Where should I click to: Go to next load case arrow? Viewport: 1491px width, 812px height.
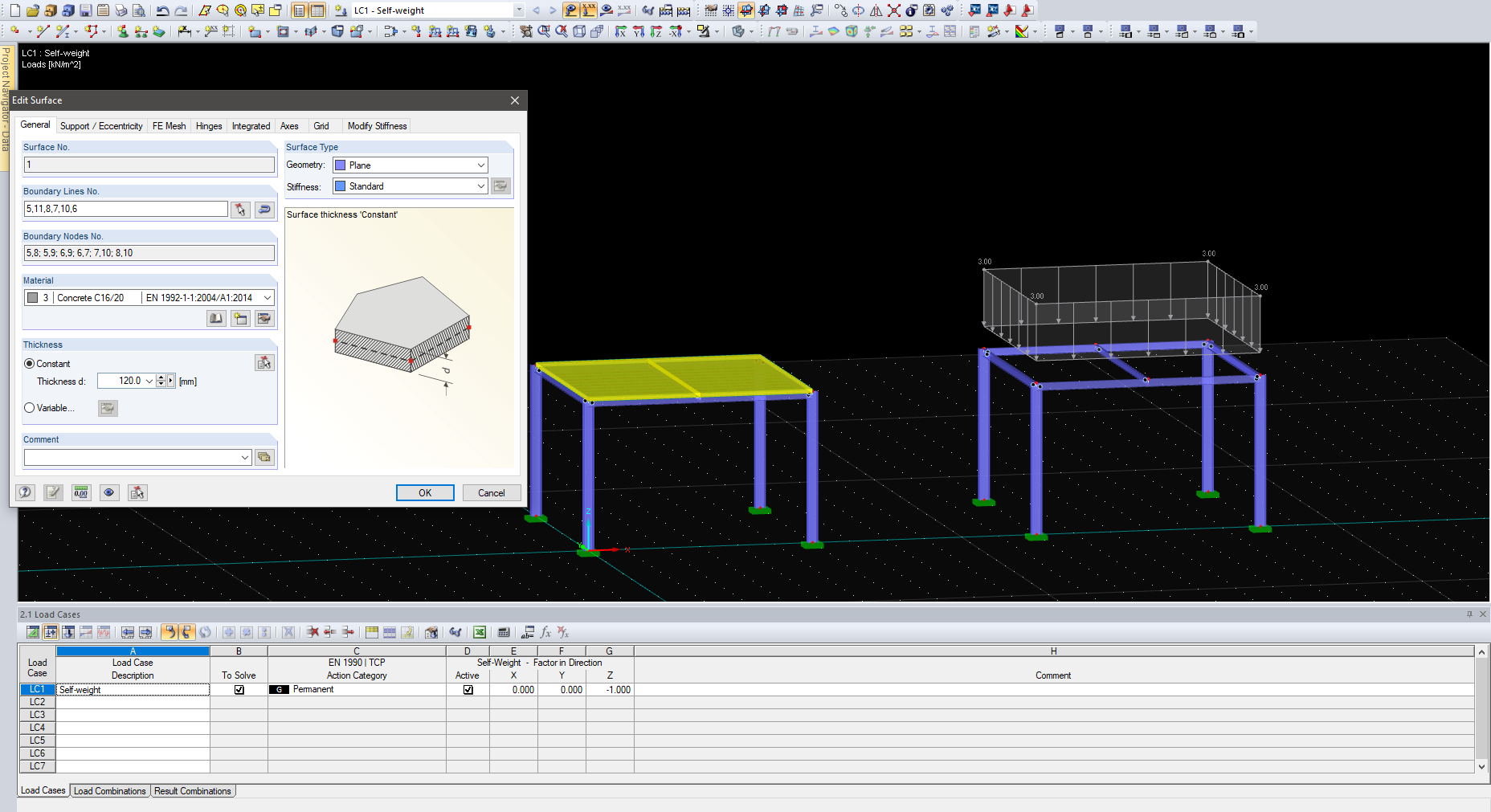pos(552,10)
